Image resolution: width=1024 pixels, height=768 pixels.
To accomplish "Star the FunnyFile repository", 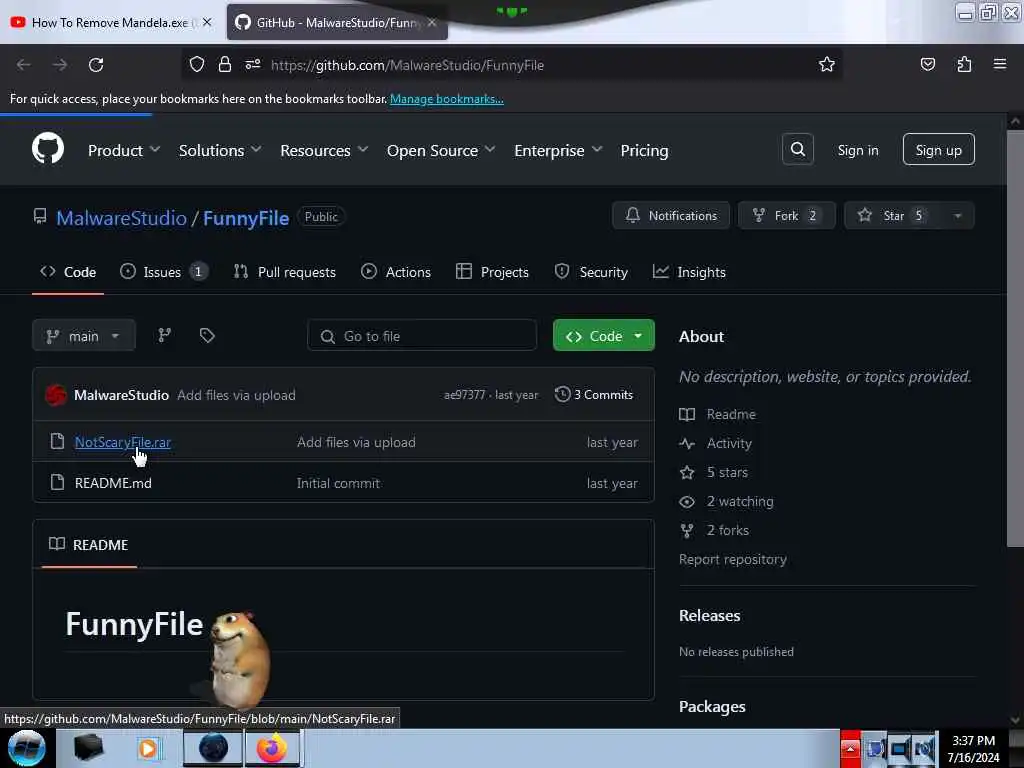I will [892, 216].
